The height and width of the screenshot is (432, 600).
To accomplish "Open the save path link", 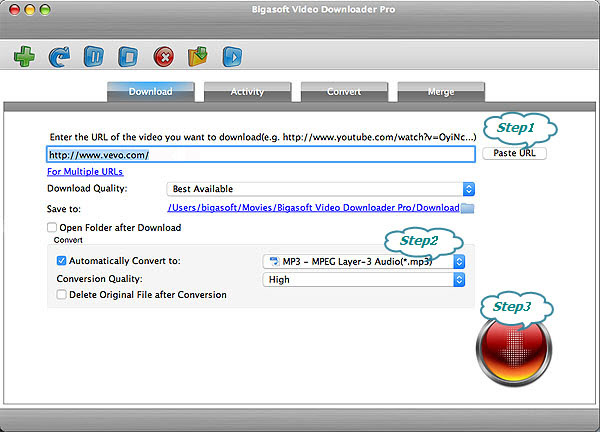I will coord(313,207).
